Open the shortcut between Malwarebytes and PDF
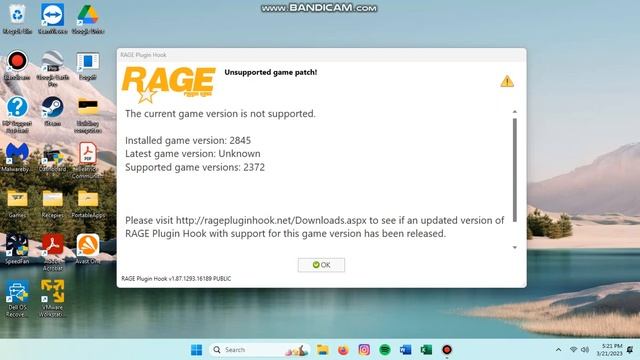 click(52, 158)
